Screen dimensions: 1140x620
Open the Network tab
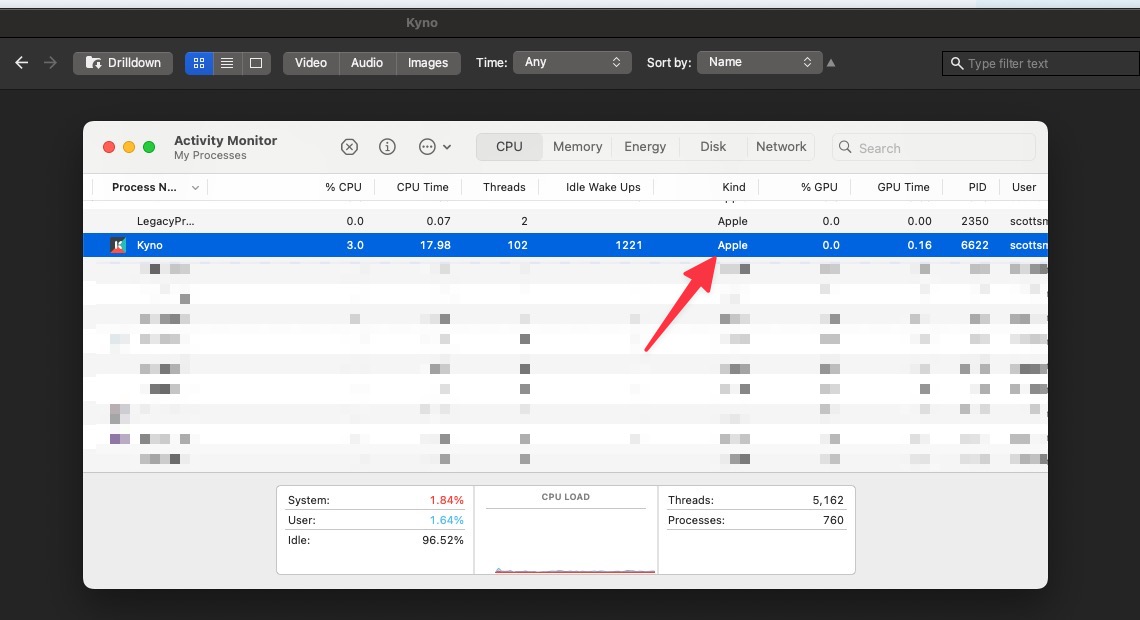click(781, 147)
